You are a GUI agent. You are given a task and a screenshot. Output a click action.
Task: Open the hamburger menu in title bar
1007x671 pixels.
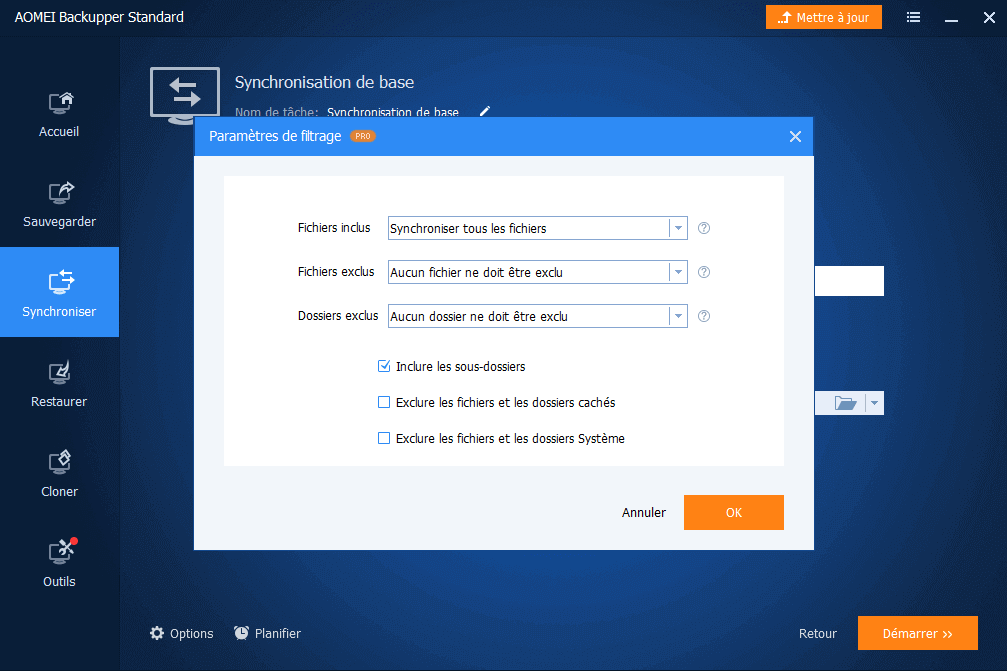pos(913,17)
